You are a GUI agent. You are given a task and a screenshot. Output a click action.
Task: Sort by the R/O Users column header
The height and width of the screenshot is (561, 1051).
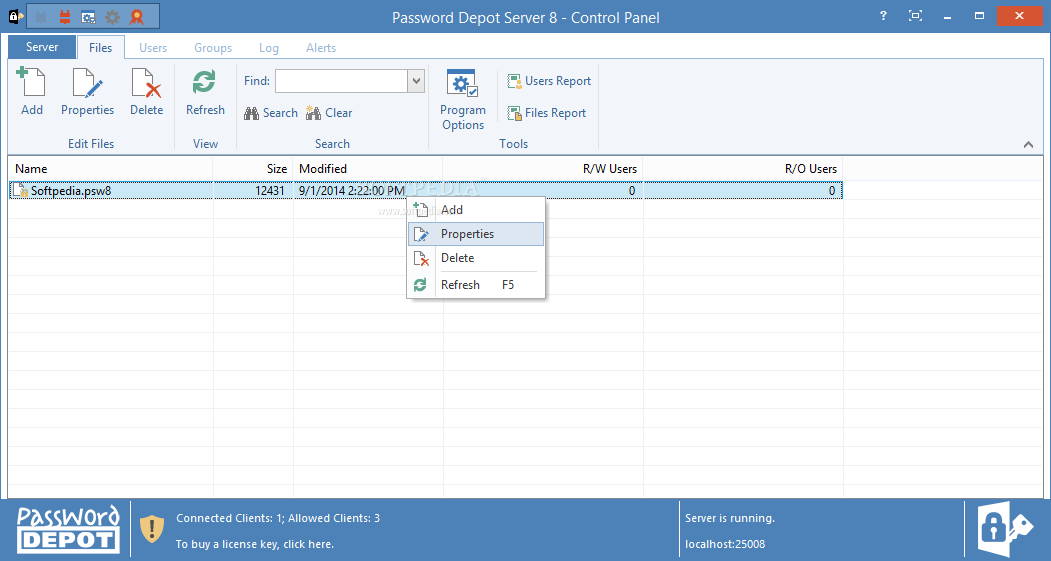coord(743,169)
